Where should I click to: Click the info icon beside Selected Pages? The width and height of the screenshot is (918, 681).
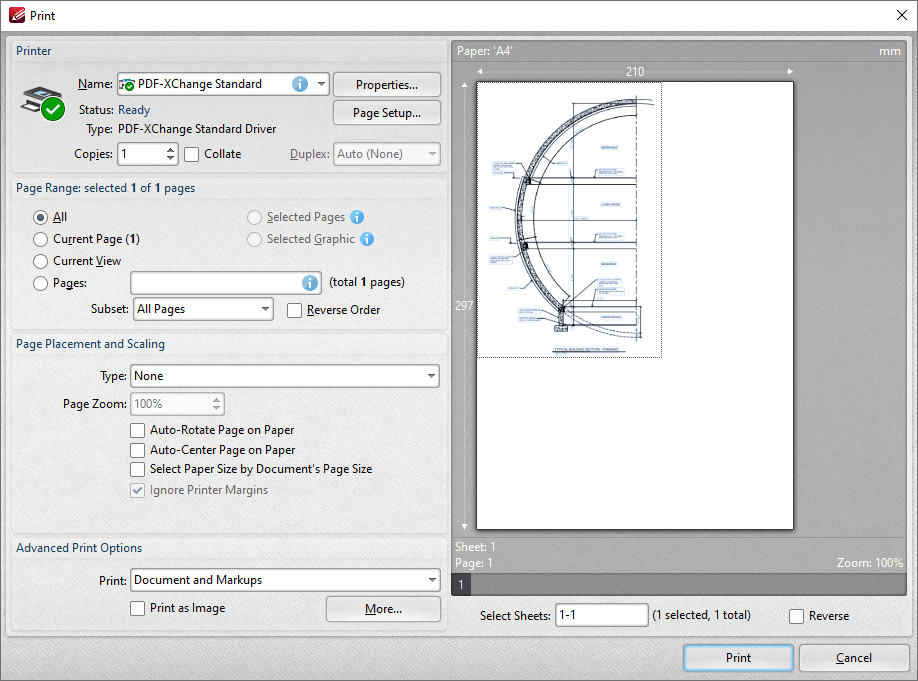click(x=357, y=217)
